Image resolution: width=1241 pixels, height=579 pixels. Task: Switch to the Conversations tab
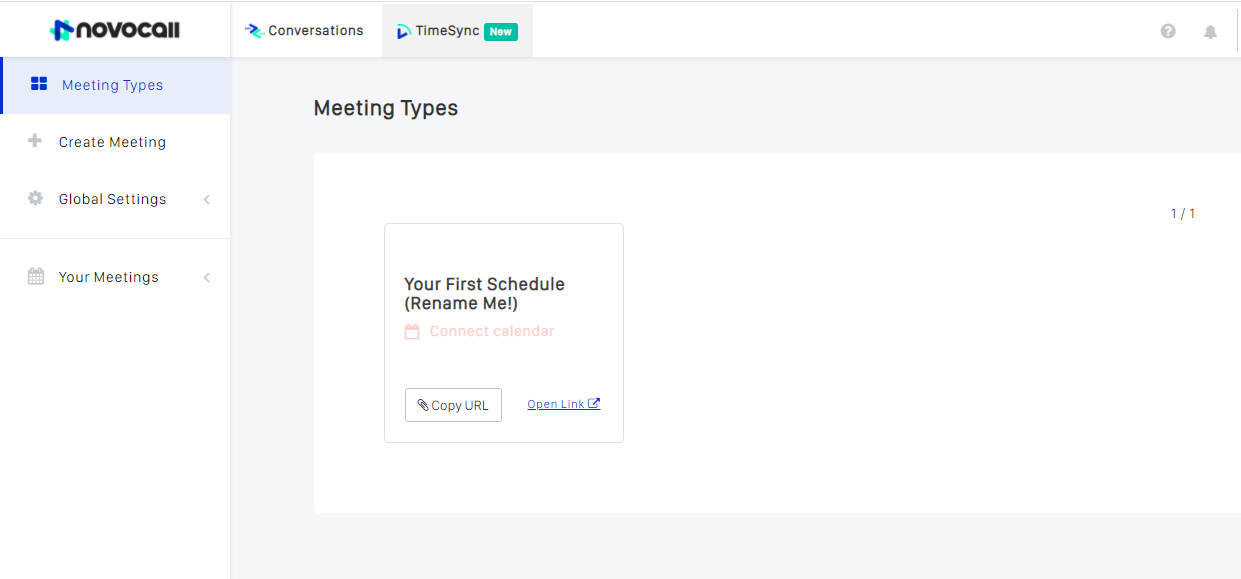point(305,30)
